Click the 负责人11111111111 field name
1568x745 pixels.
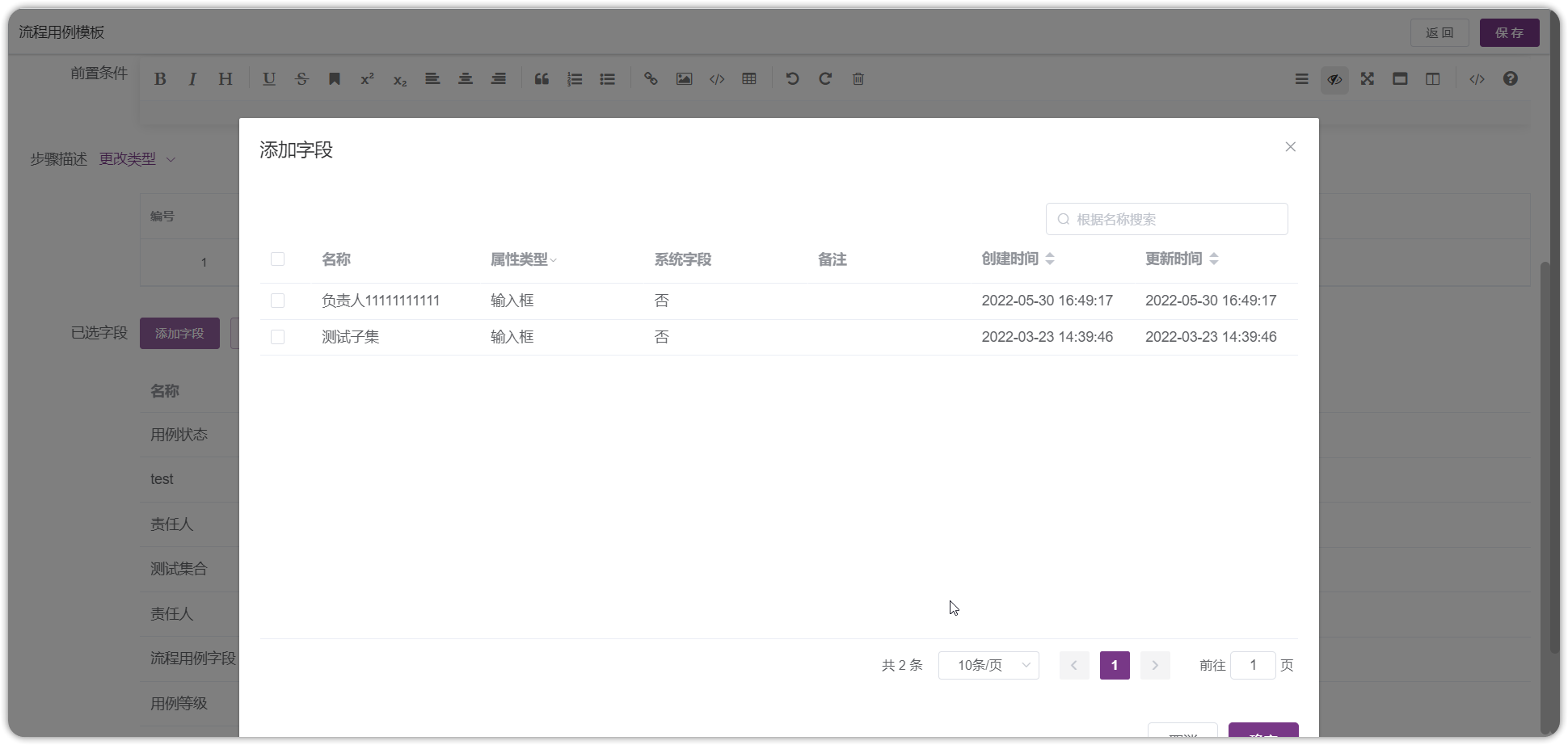click(x=381, y=301)
